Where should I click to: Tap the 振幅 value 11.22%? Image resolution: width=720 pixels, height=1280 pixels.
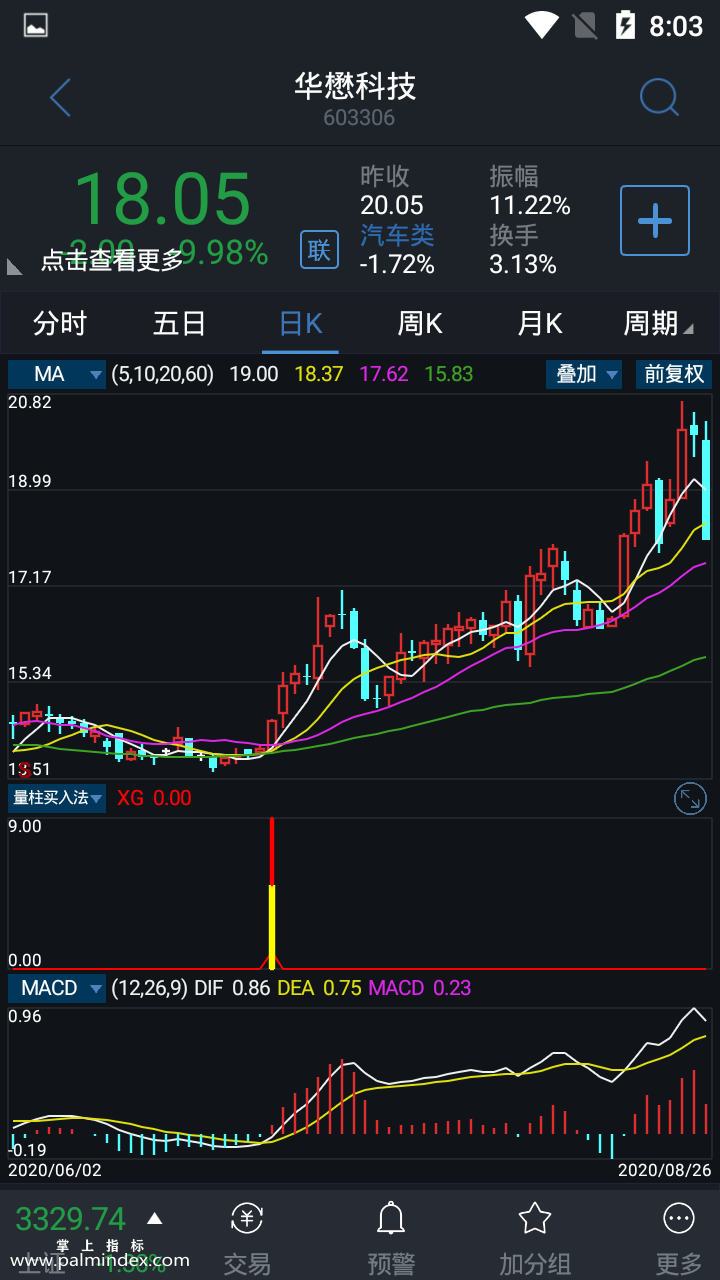pyautogui.click(x=530, y=206)
